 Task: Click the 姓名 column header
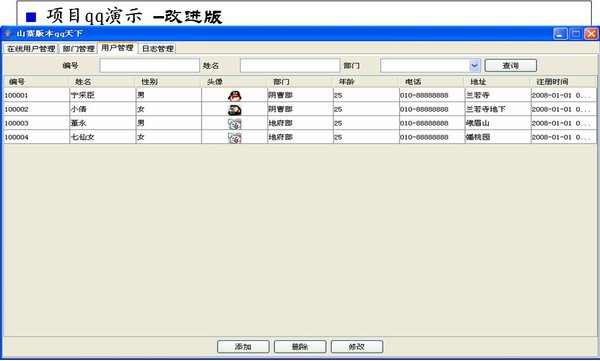102,82
